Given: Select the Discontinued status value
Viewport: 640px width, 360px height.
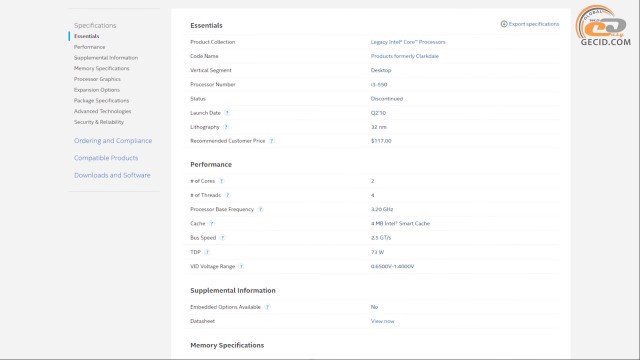Looking at the screenshot, I should 387,99.
